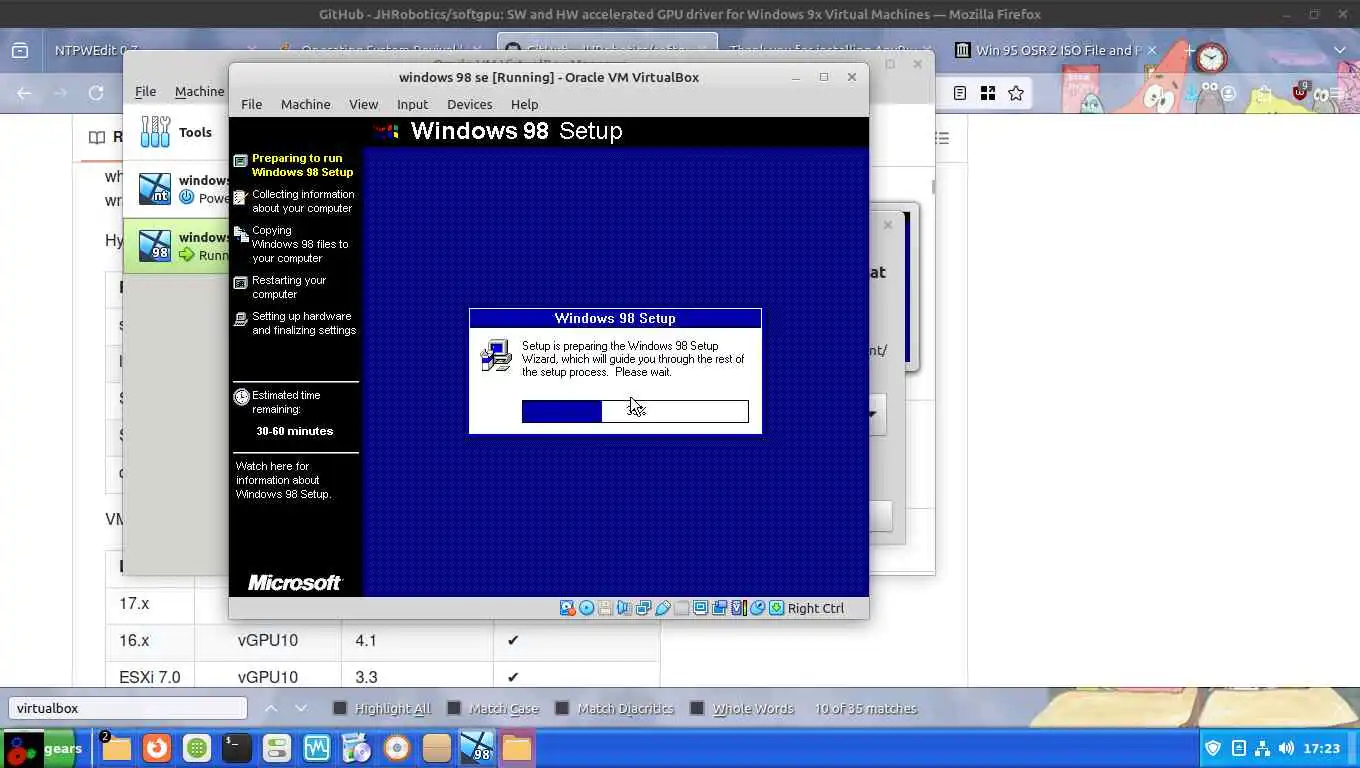Screen dimensions: 1360x768
Task: Go to previous find match arrow
Action: pos(271,708)
